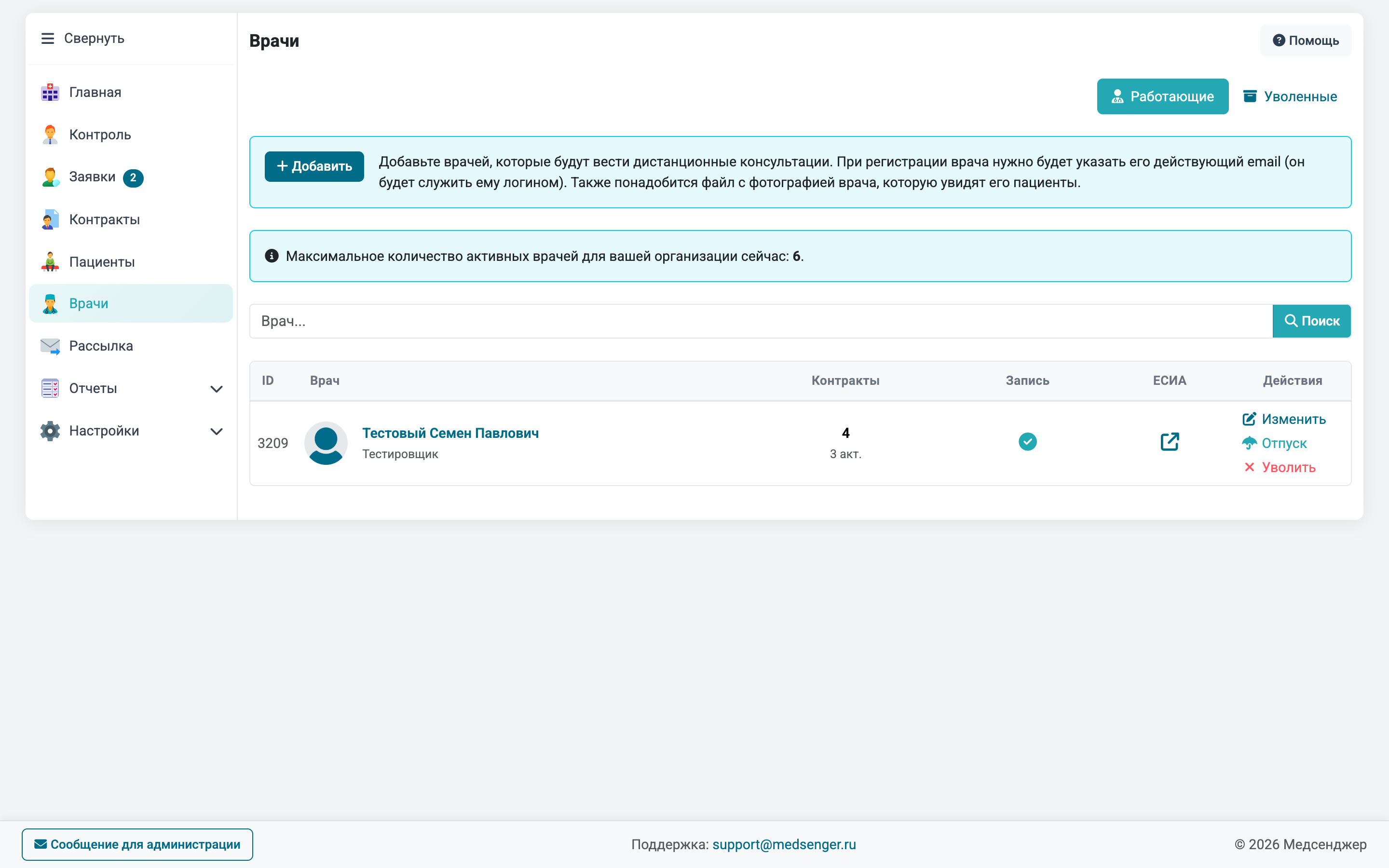The image size is (1389, 868).
Task: Click the Настройки gear icon
Action: (50, 431)
